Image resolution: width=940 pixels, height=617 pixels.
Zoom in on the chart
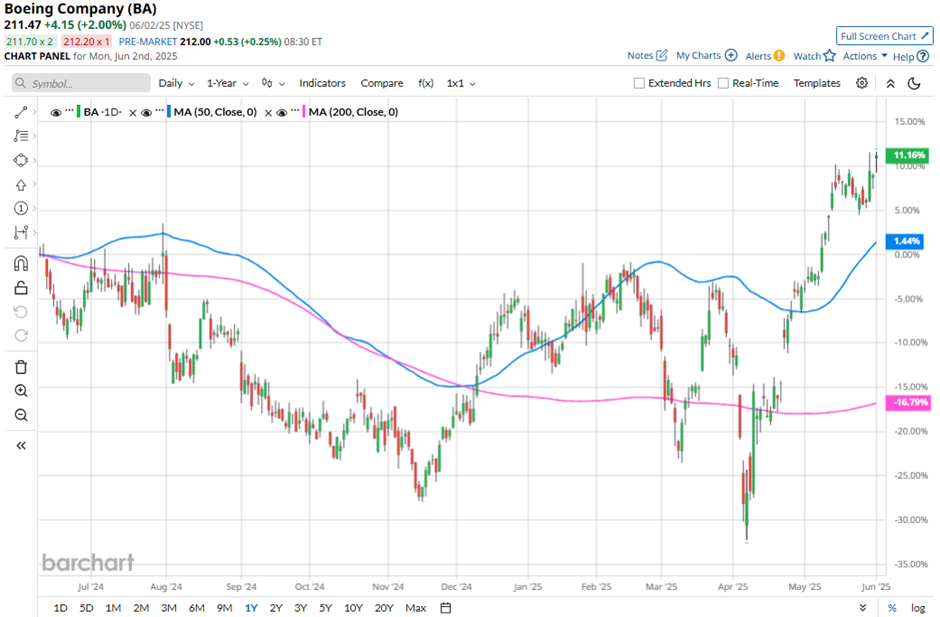tap(21, 391)
